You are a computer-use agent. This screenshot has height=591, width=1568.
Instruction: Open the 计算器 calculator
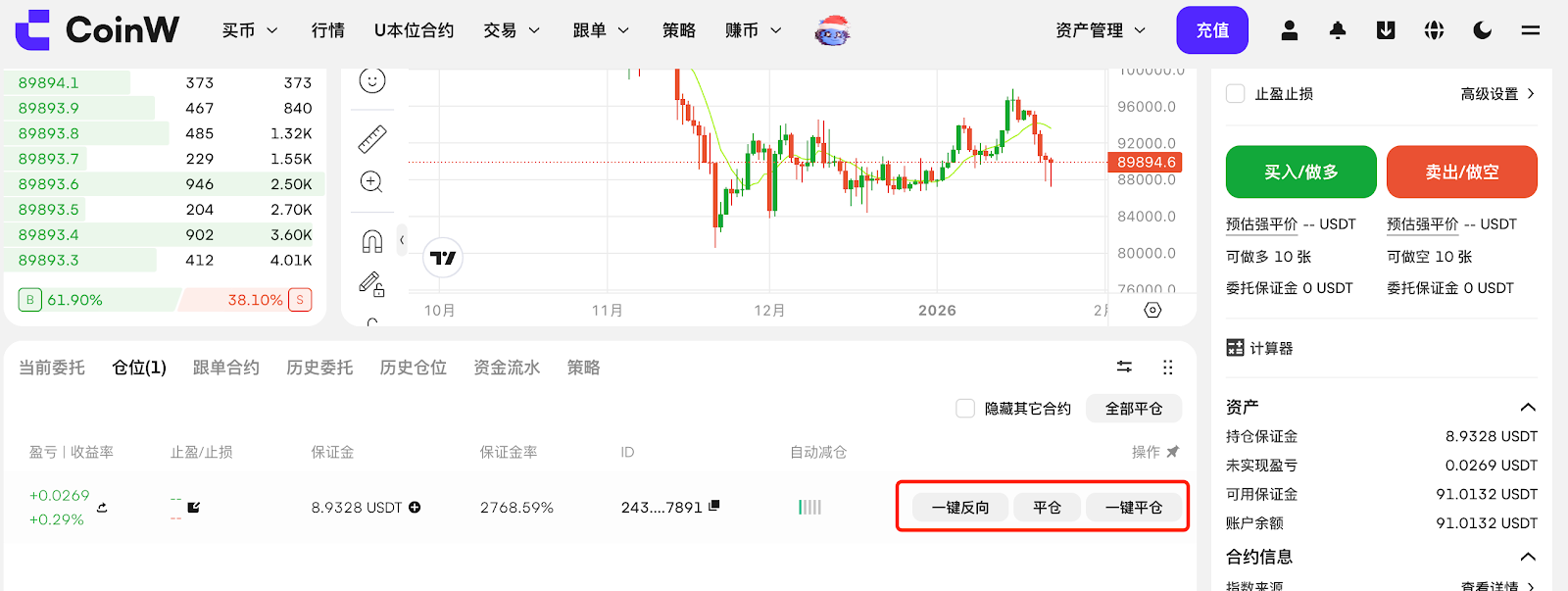click(1260, 348)
